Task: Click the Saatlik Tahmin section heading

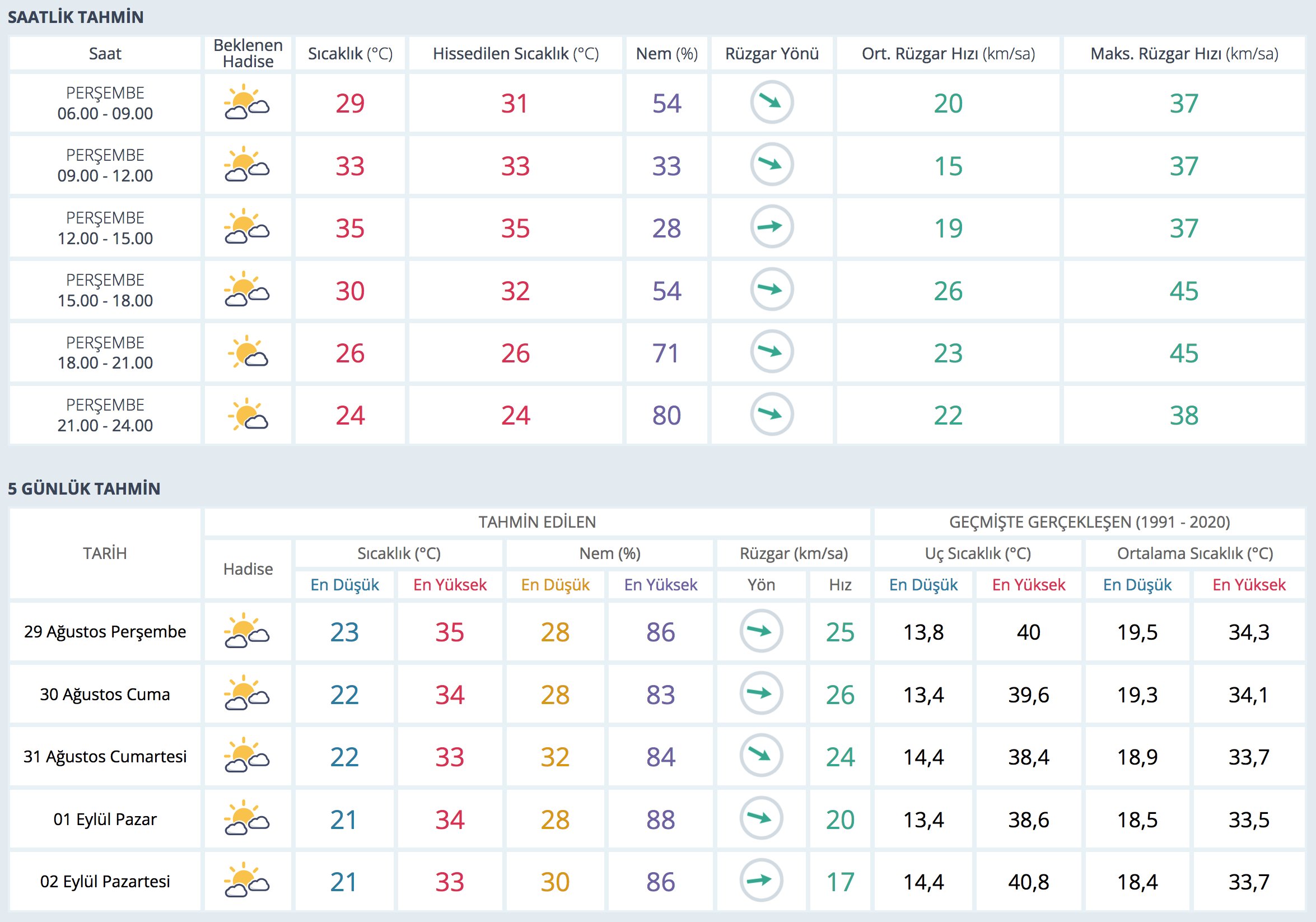Action: [x=76, y=17]
